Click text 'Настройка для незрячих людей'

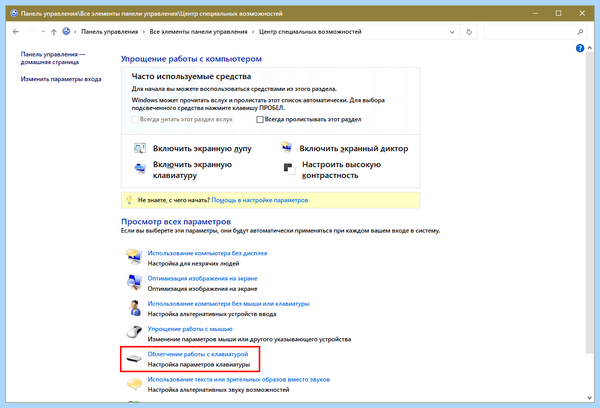click(x=193, y=264)
